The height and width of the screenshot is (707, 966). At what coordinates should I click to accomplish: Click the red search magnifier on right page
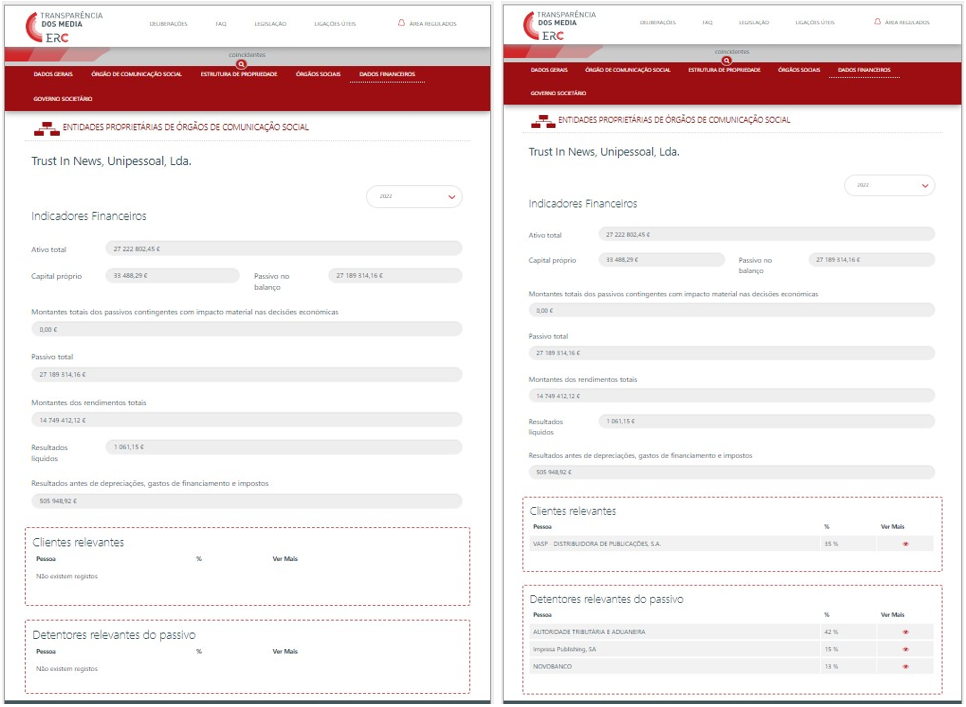point(727,60)
